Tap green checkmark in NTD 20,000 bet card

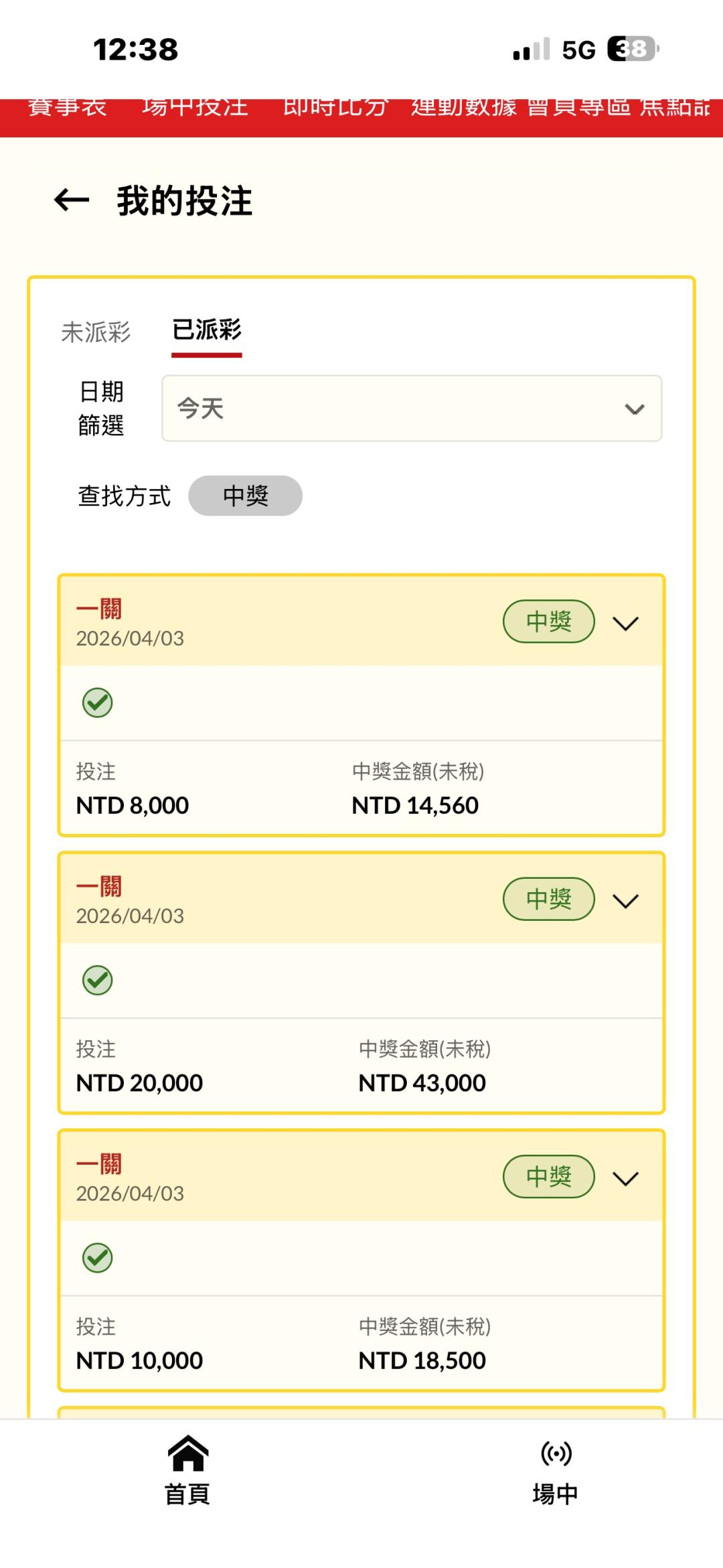(98, 981)
